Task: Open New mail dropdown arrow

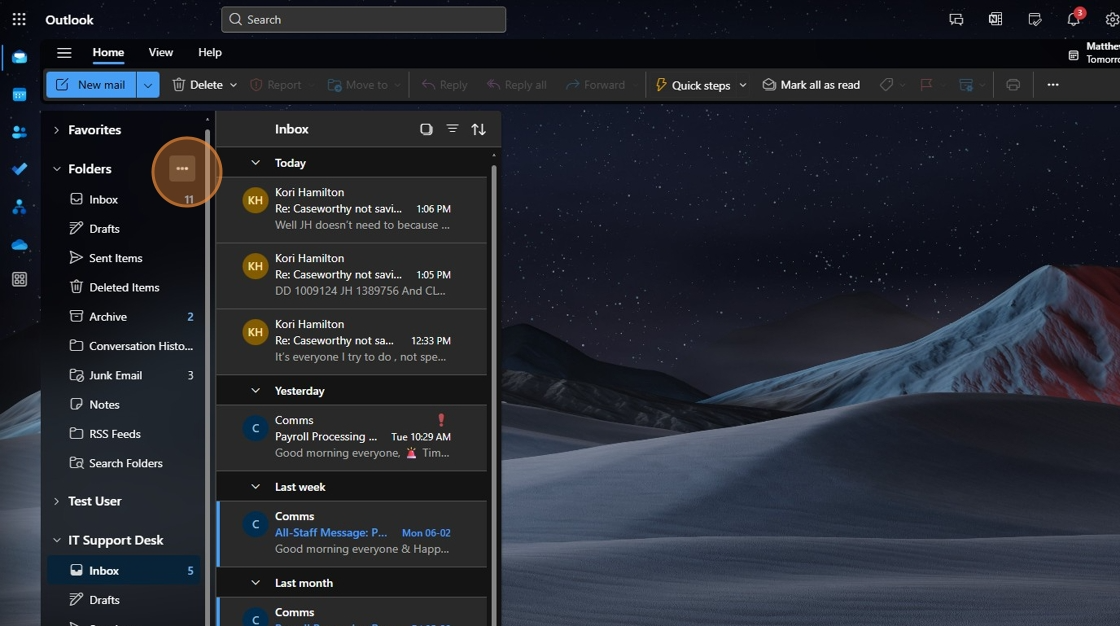Action: (148, 85)
